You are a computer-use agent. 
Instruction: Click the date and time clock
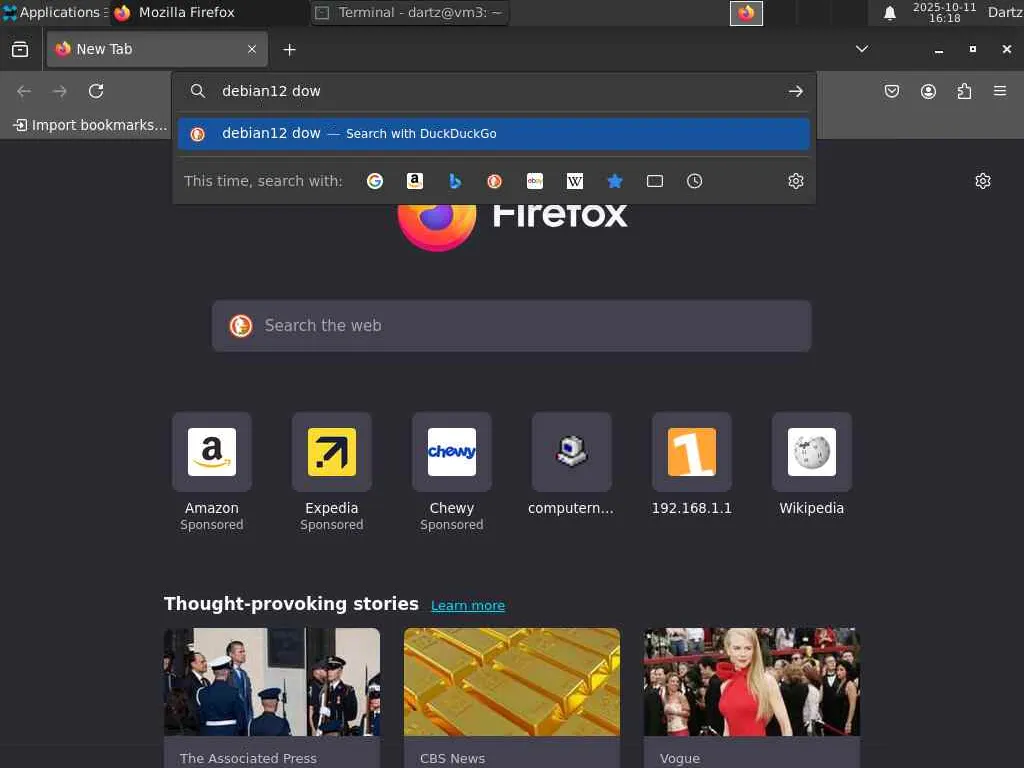pos(944,12)
